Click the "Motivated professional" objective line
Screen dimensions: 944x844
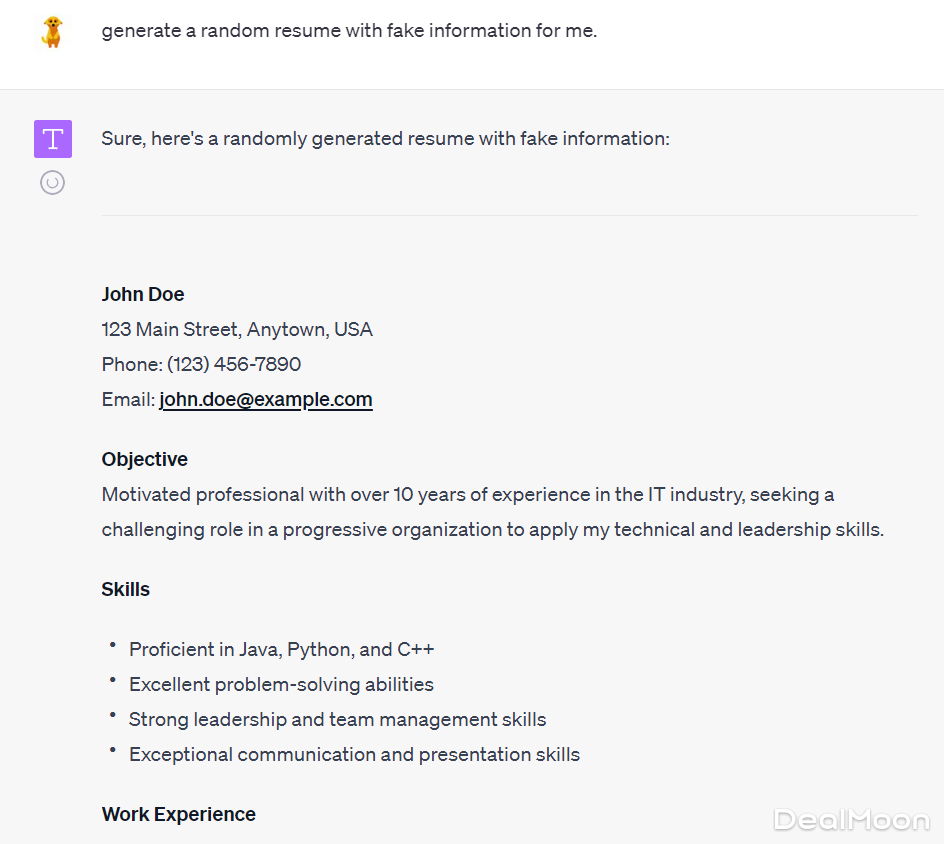click(467, 494)
